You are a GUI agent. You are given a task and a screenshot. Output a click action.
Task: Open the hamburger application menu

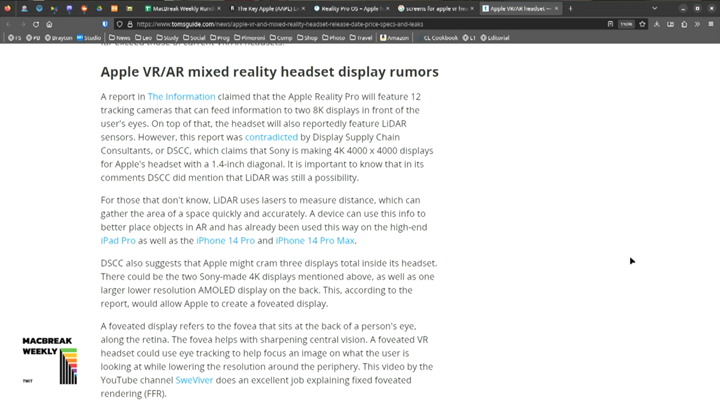click(x=712, y=24)
